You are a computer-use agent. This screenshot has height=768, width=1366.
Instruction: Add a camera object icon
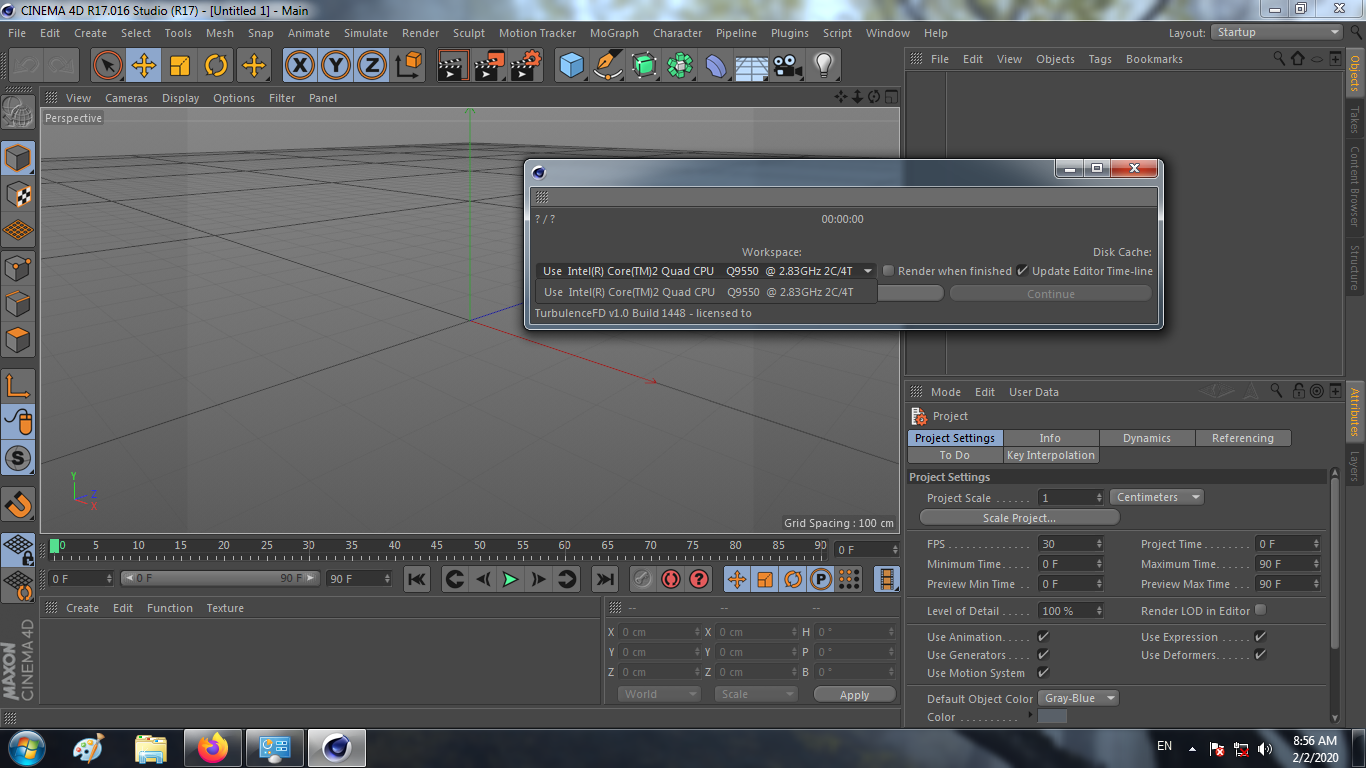click(788, 66)
